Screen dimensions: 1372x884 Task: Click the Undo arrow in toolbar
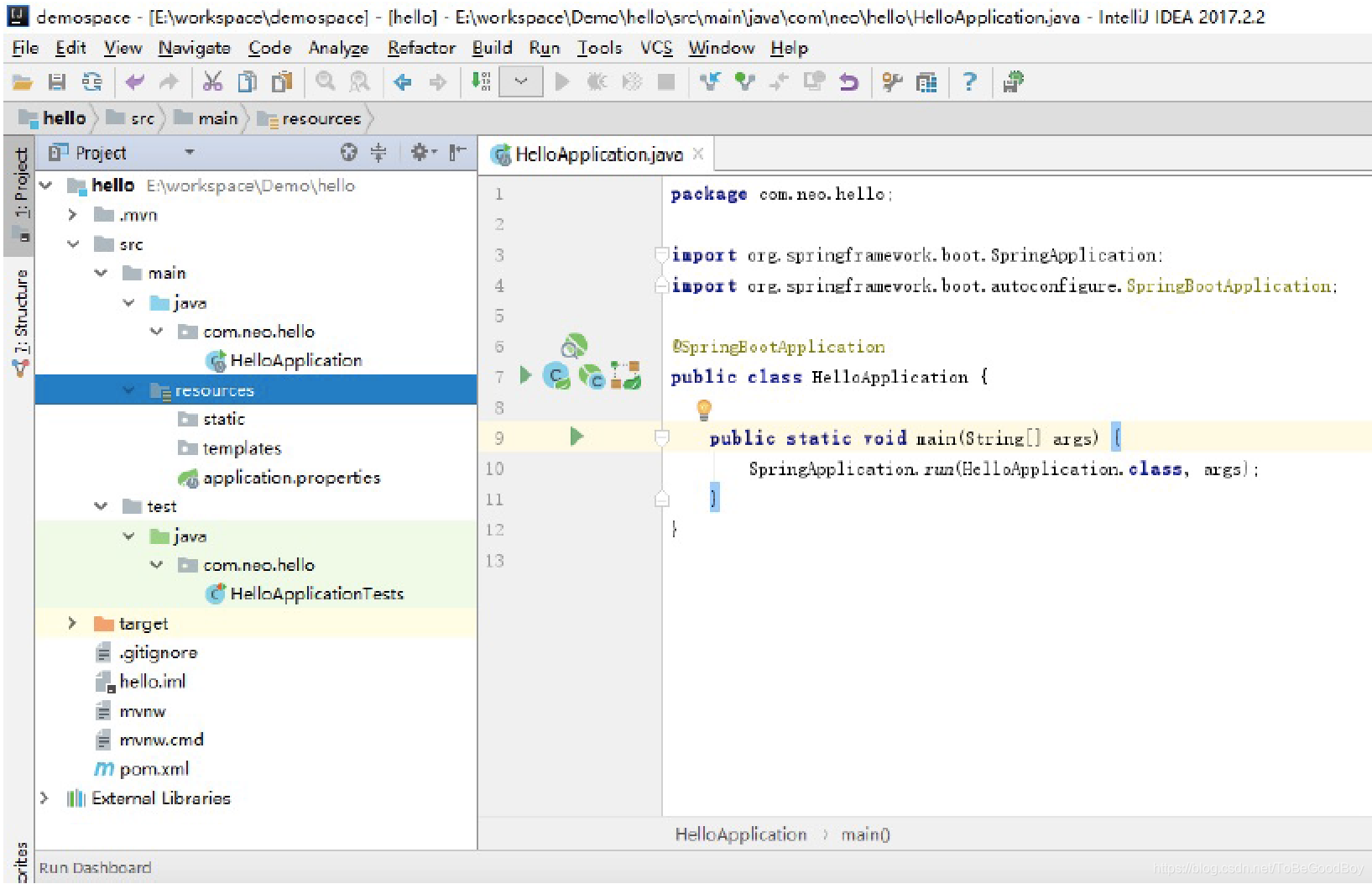click(134, 82)
